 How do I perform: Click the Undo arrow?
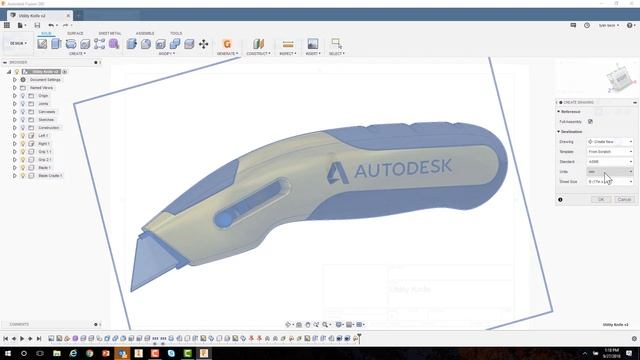51,25
